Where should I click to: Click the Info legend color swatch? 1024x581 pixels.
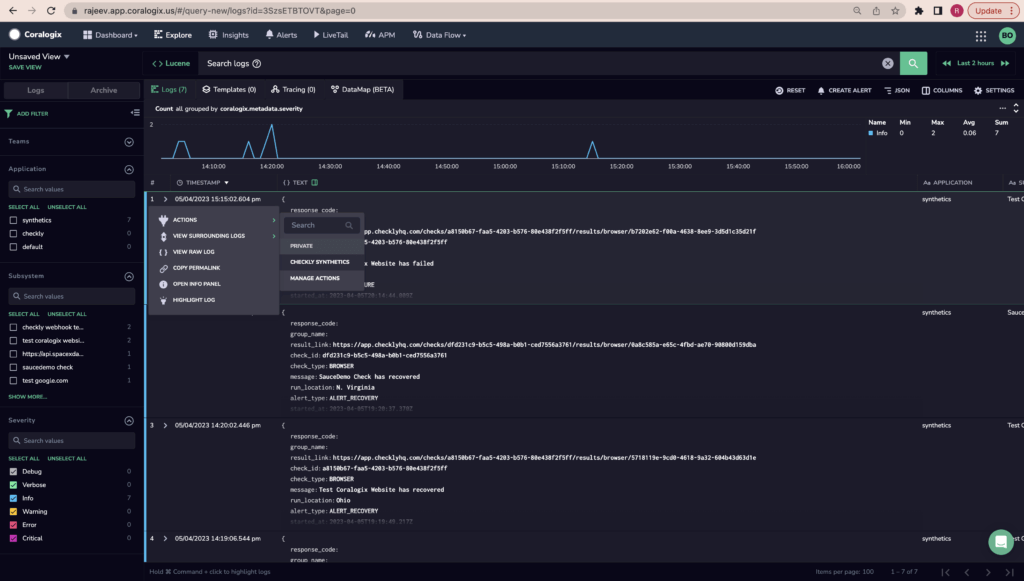pos(871,133)
